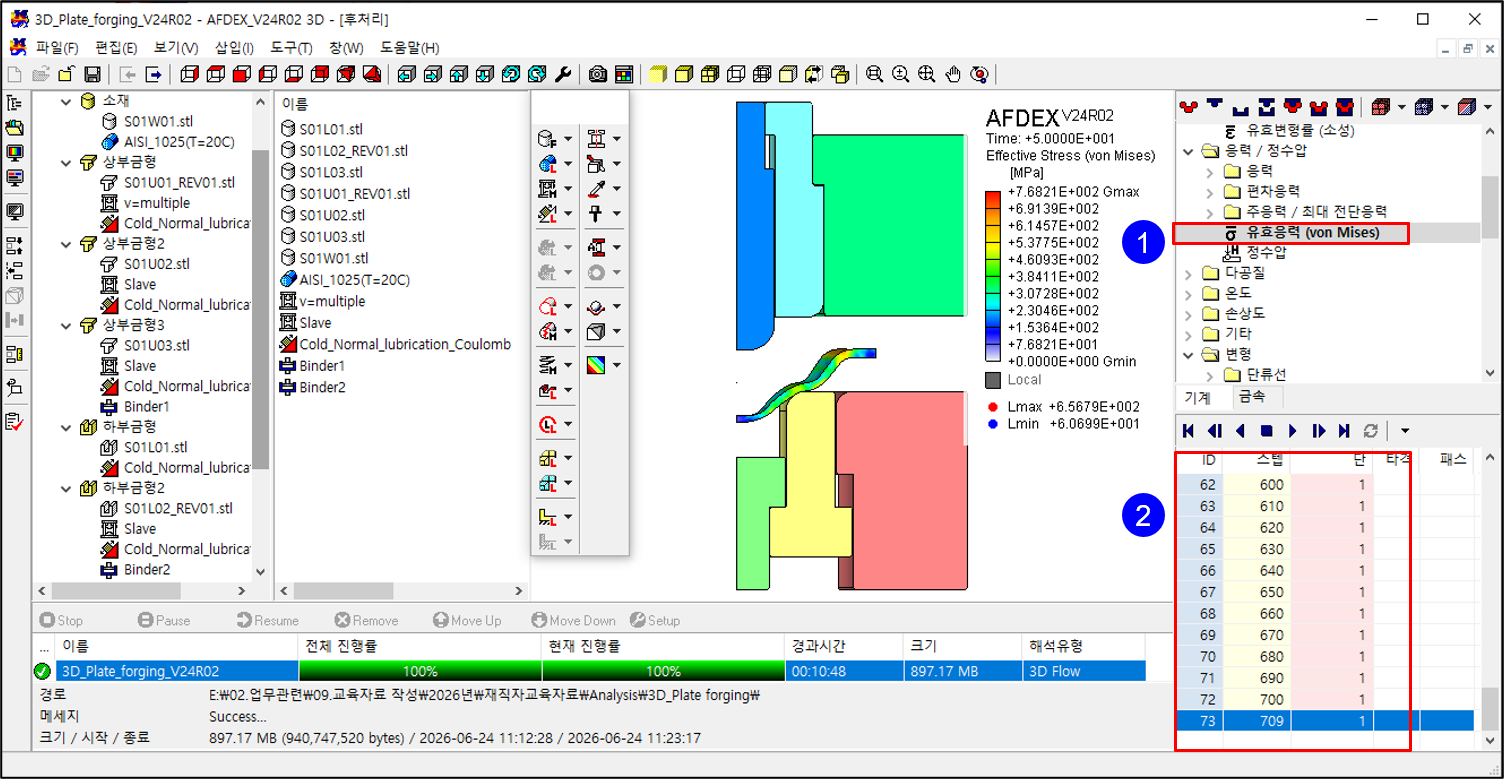Click the fully red cube view icon
Viewport: 1504px width, 779px height.
point(241,74)
